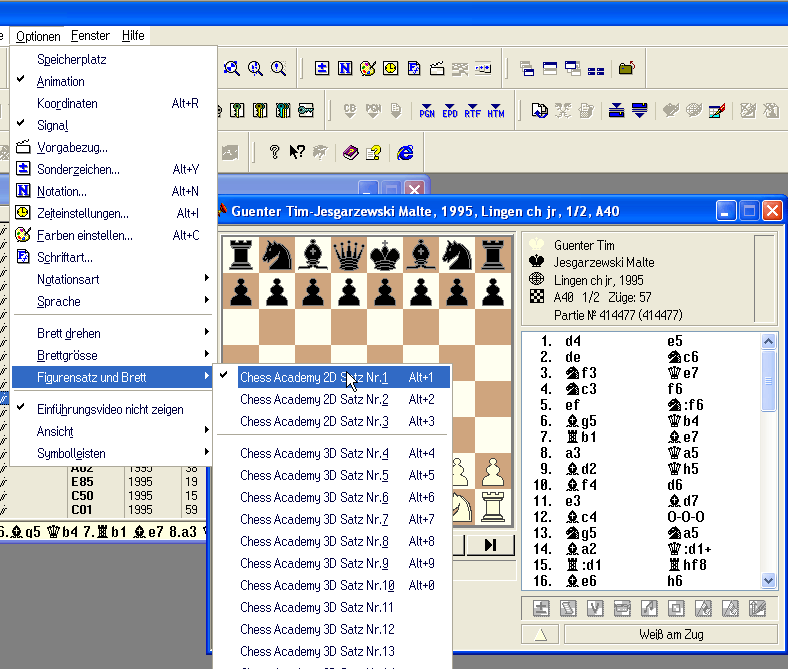Toggle the Signal menu option
Viewport: 788px width, 669px height.
(x=114, y=125)
